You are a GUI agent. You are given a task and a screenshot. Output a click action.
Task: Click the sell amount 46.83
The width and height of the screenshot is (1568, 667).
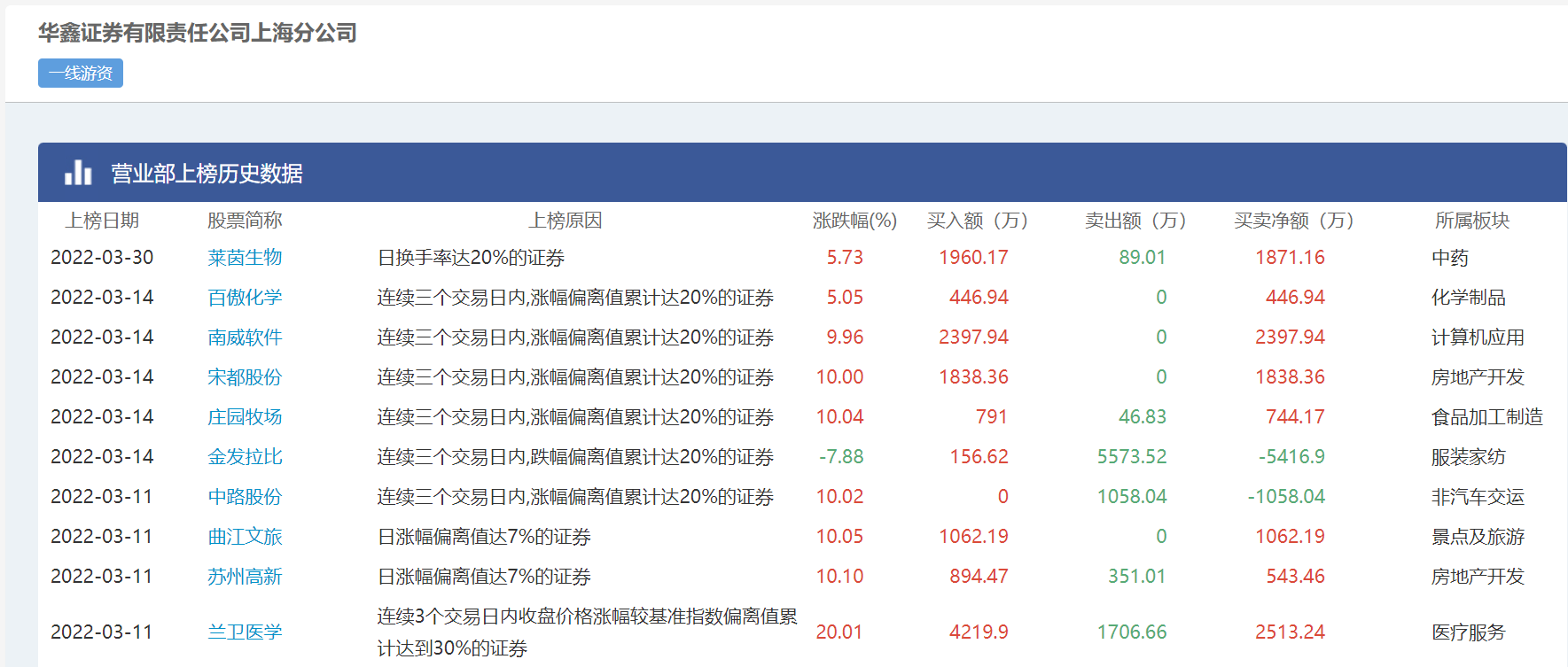coord(1142,417)
